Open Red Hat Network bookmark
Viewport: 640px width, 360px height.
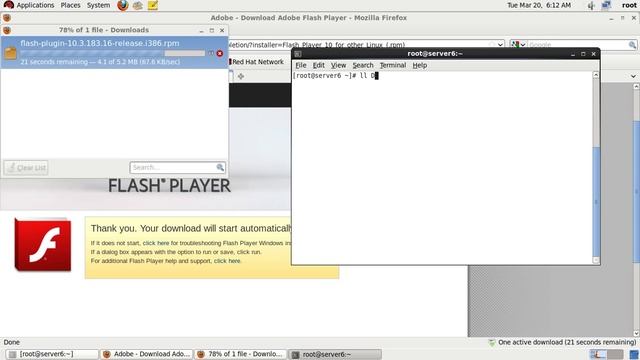pos(256,62)
